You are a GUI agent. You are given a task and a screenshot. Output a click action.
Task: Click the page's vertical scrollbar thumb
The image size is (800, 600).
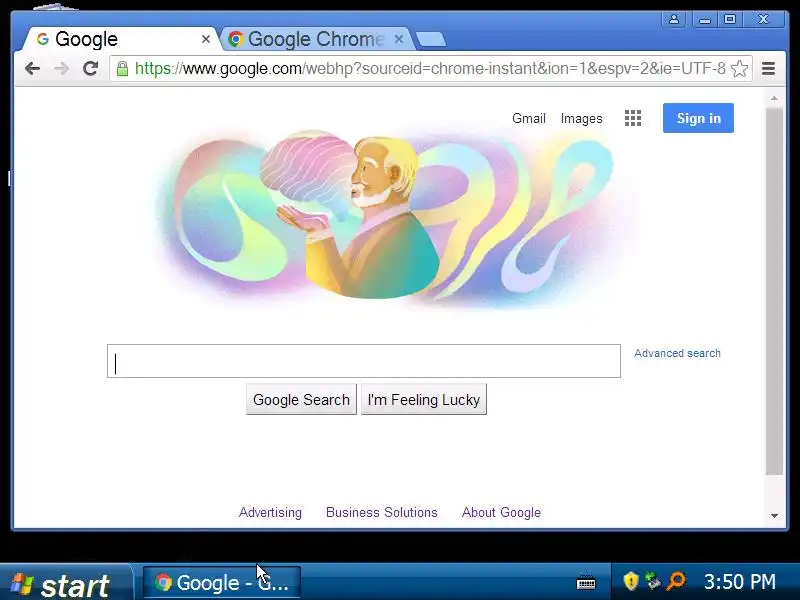[x=774, y=291]
